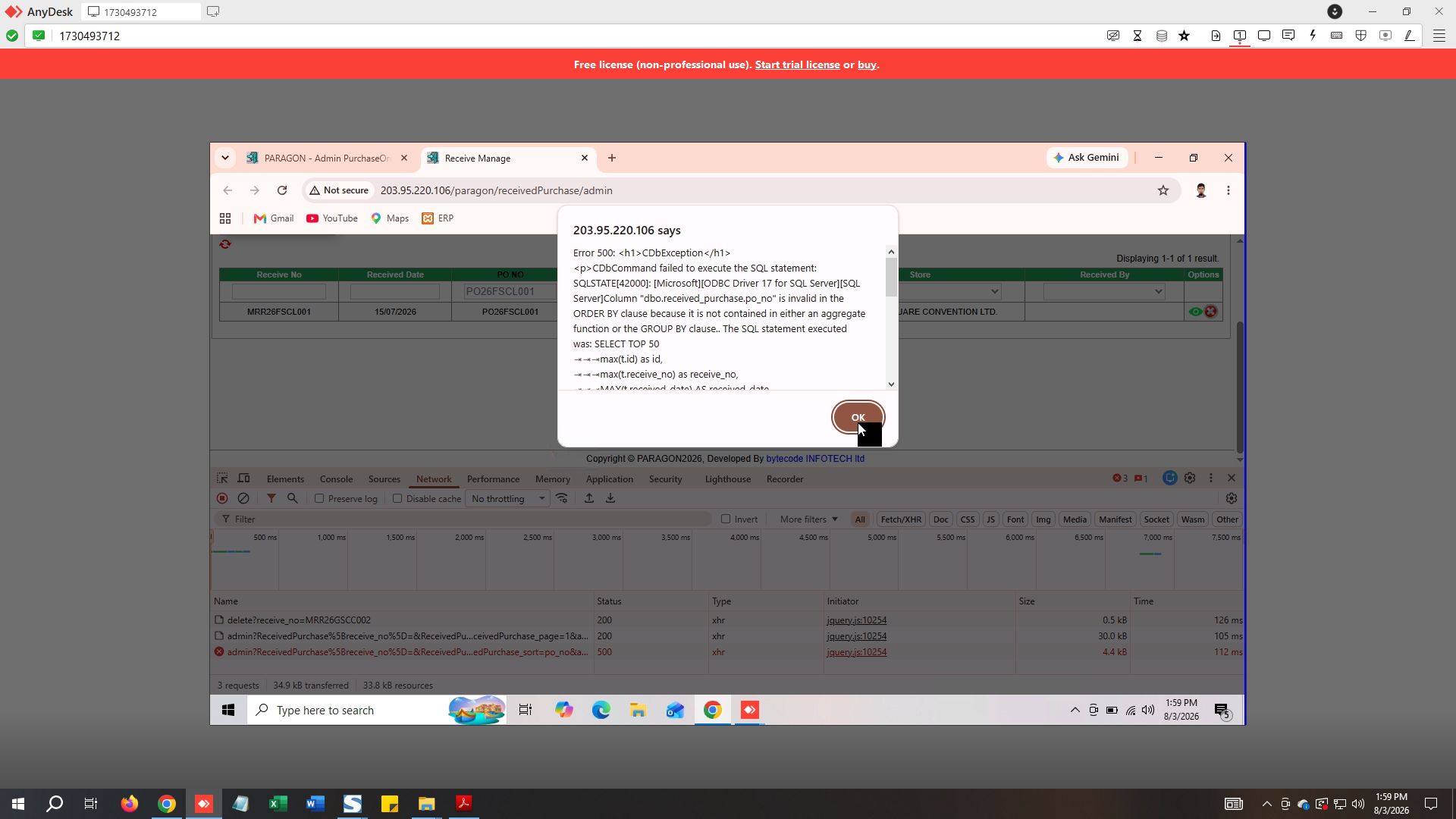Click the export HAR download arrow icon
This screenshot has height=819, width=1456.
[x=610, y=498]
